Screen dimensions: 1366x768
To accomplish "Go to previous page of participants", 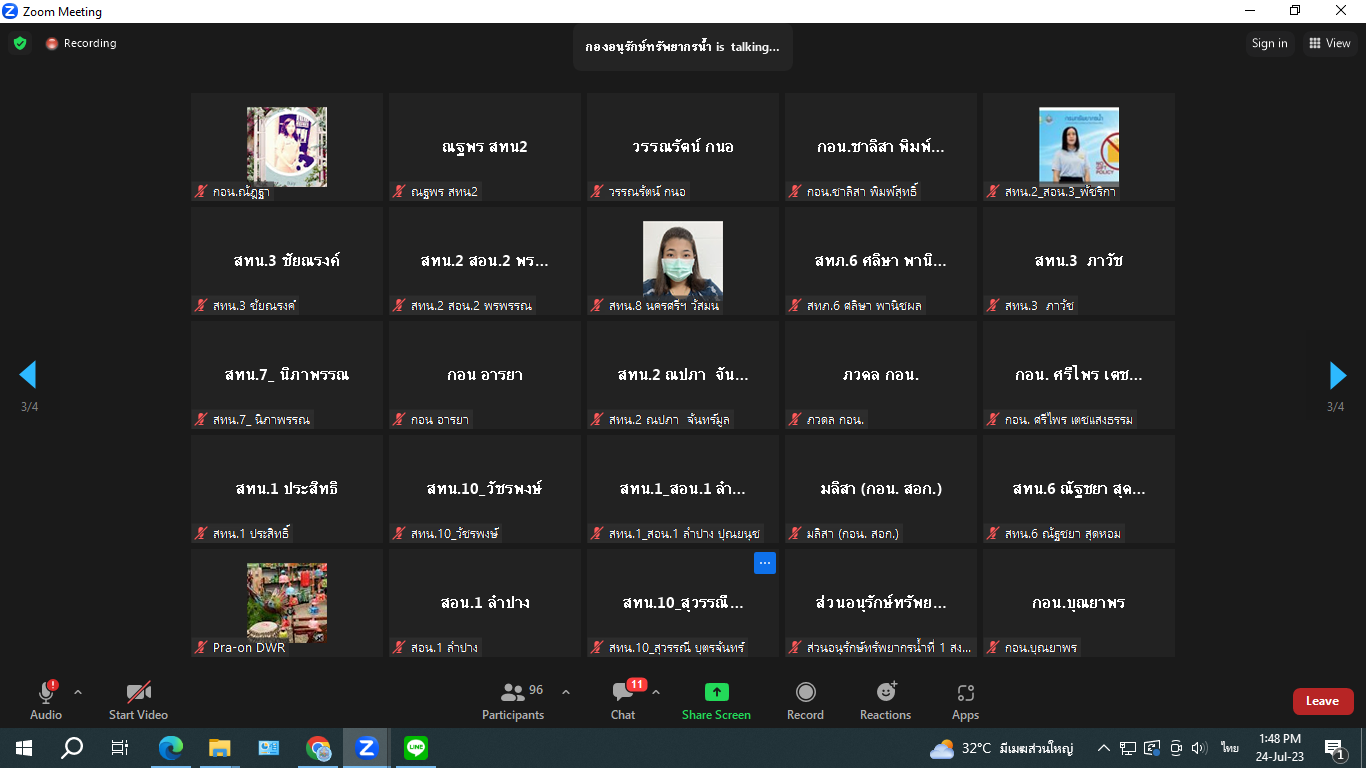I will click(x=28, y=375).
